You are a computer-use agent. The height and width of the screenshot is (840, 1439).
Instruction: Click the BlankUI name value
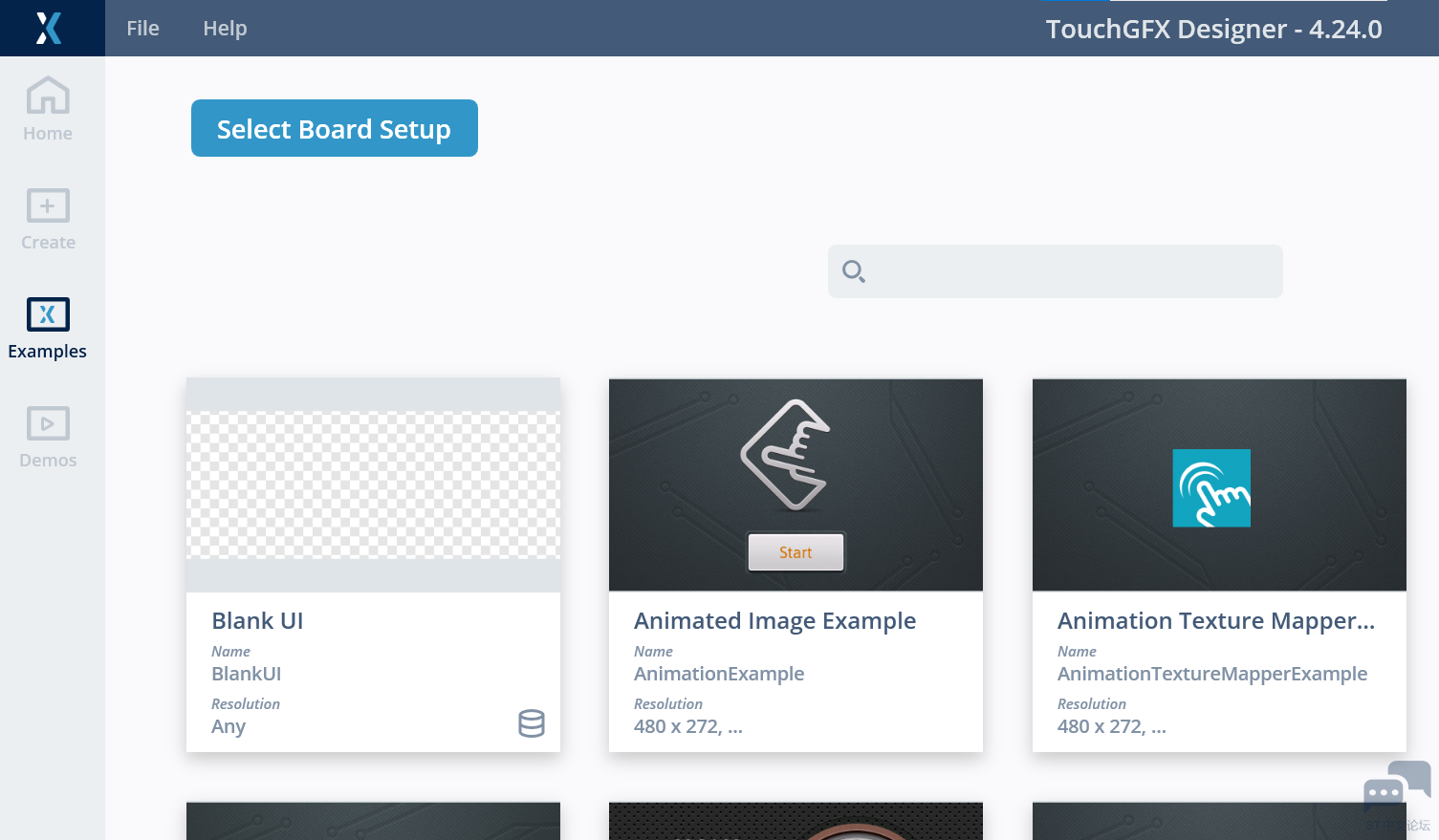click(x=247, y=674)
